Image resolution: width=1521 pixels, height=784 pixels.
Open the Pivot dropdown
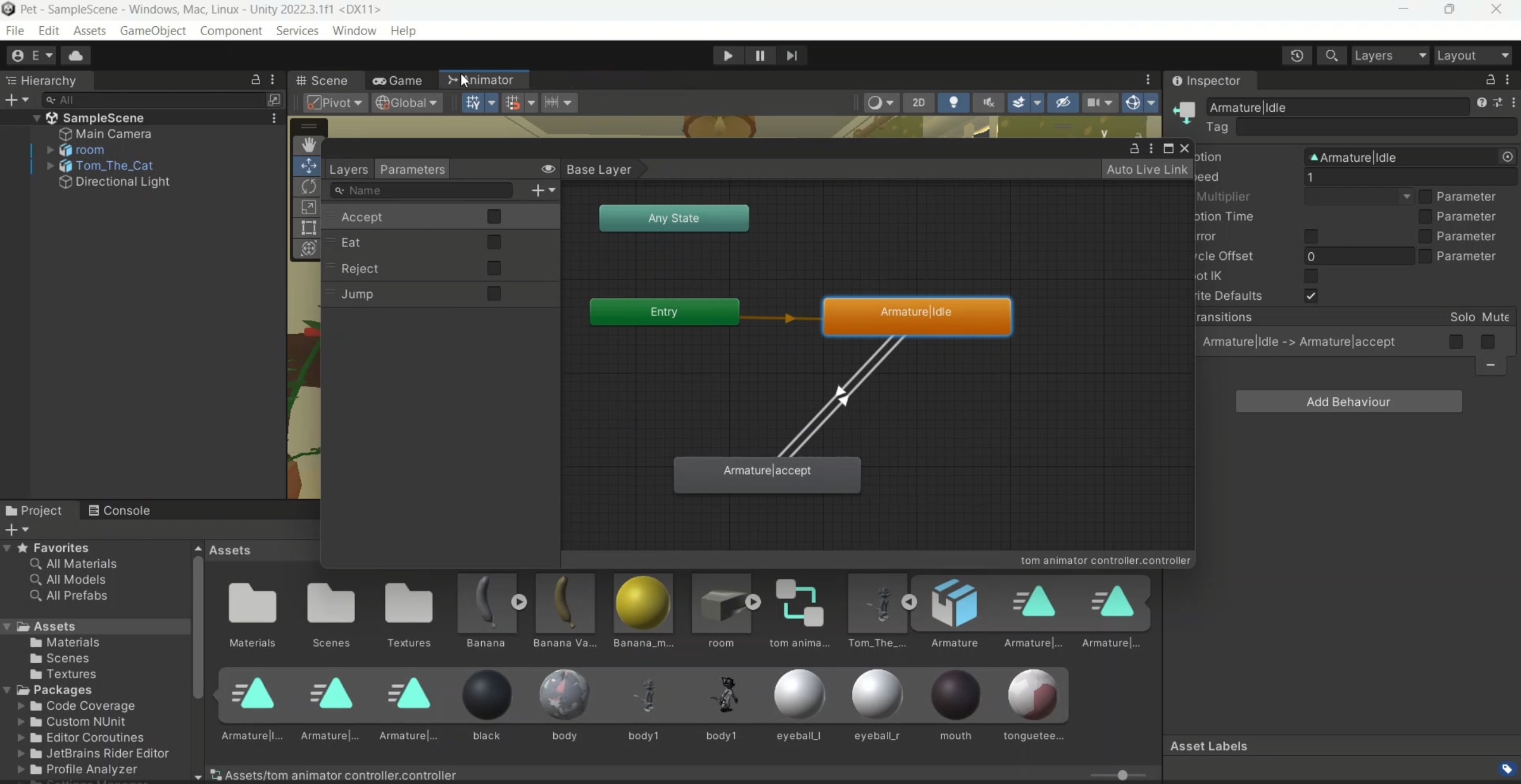(335, 102)
